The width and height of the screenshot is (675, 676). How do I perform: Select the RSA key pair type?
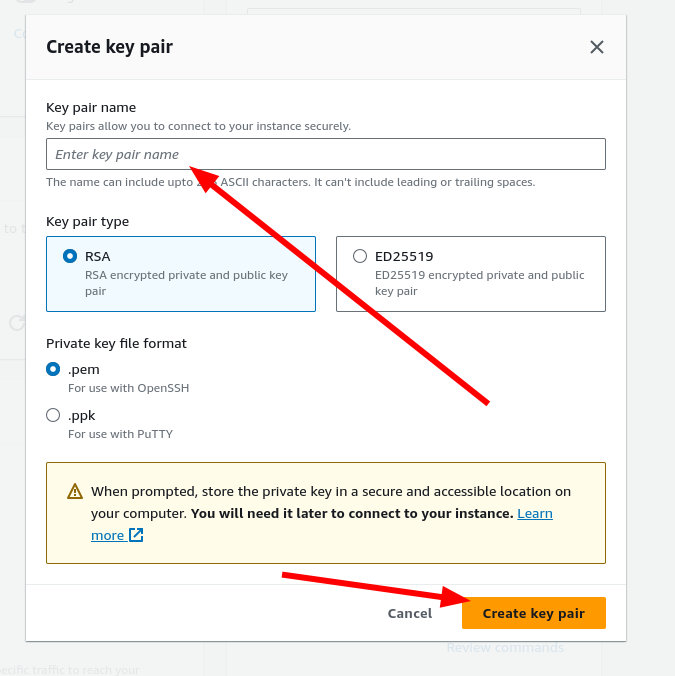(x=70, y=256)
